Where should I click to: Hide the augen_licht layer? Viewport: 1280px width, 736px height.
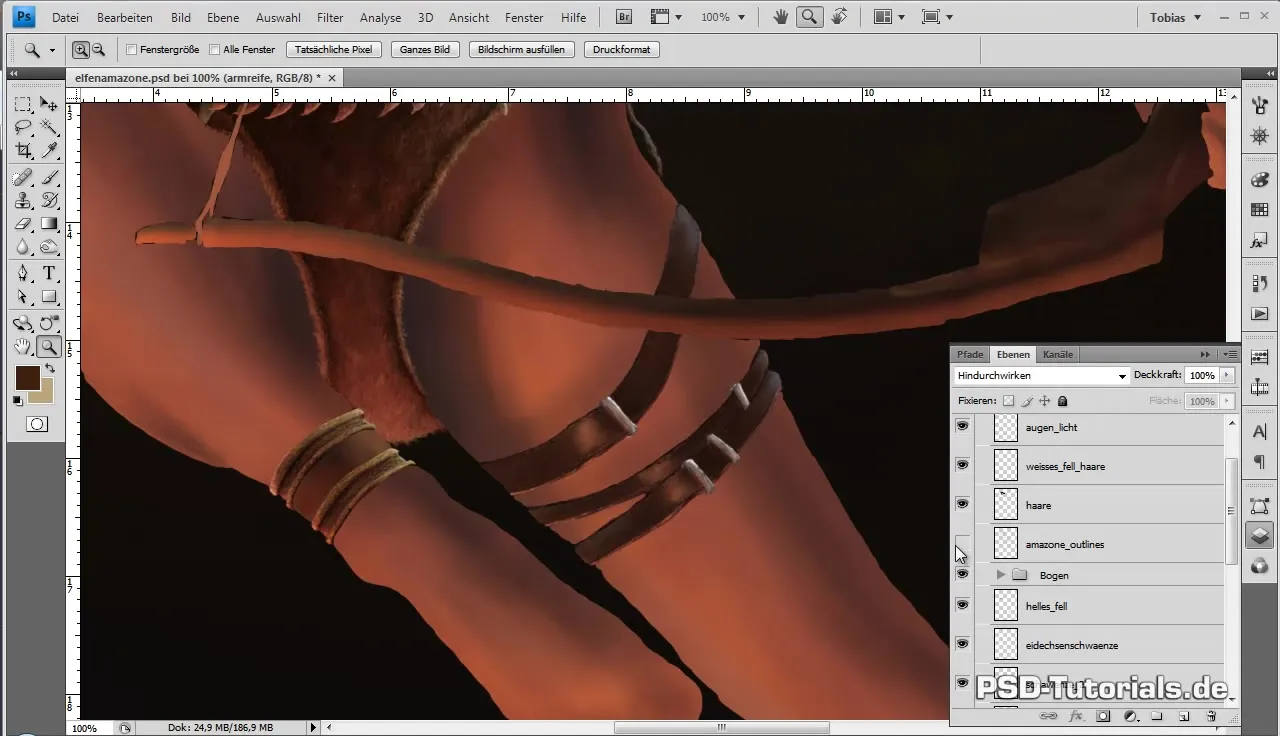click(x=962, y=426)
